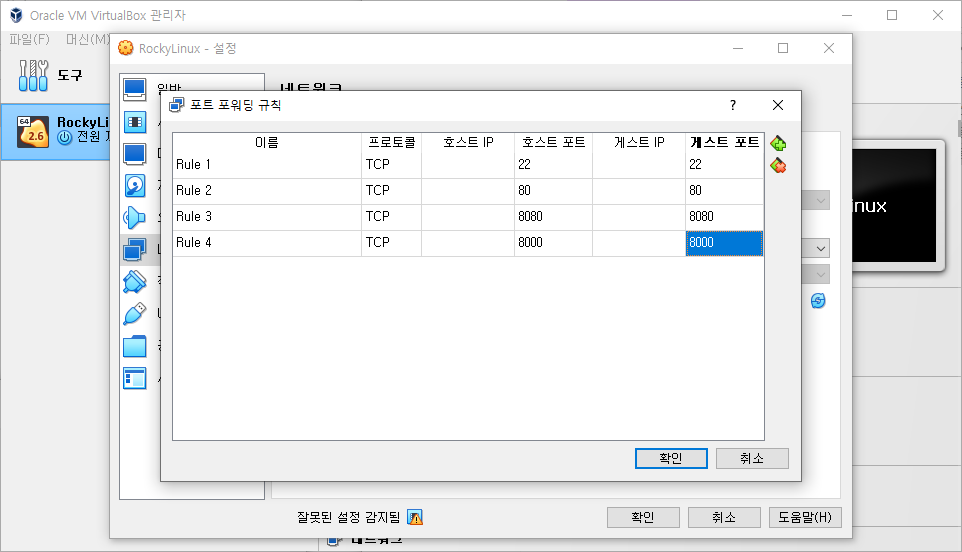Click the TCP protocol cell of Rule 2
The height and width of the screenshot is (552, 962).
click(x=391, y=191)
